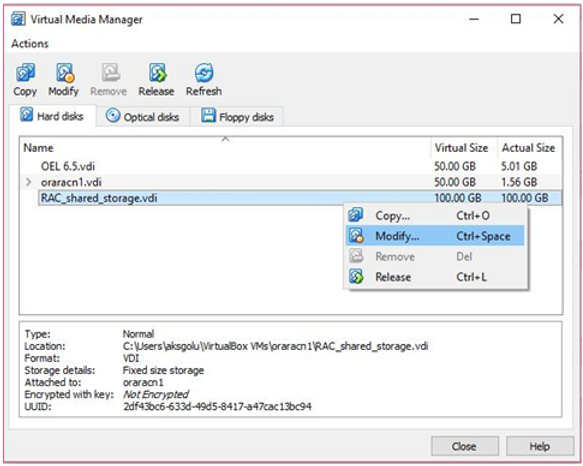The image size is (583, 466).
Task: Switch to the Floppy disks tab
Action: (x=238, y=117)
